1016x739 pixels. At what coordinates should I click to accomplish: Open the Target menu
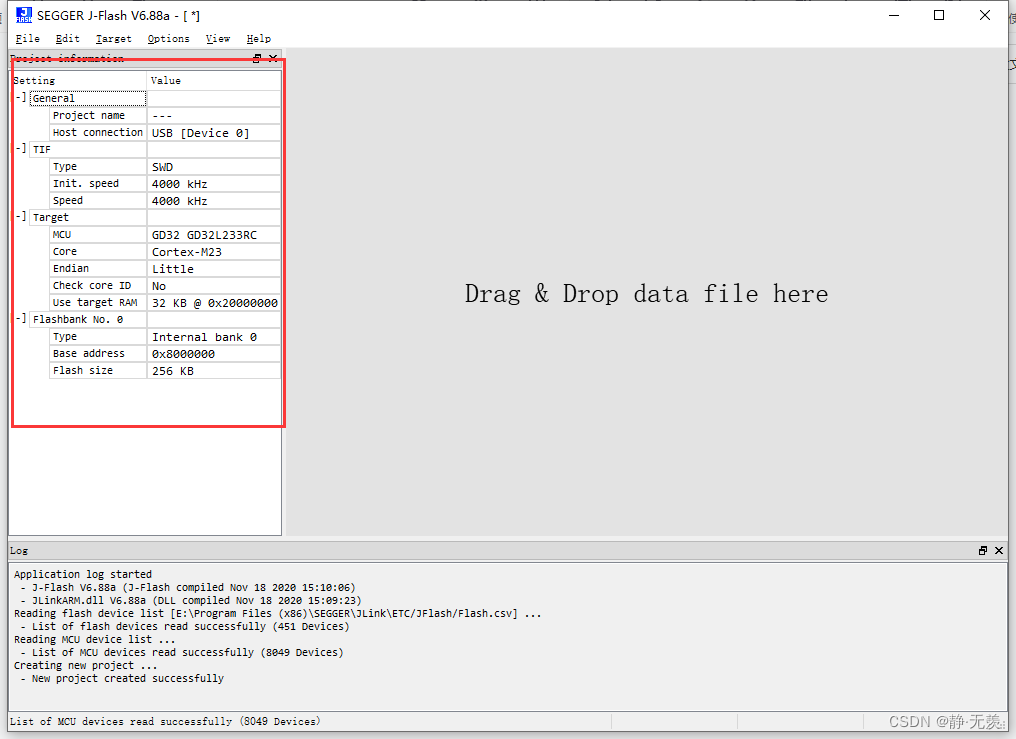tap(113, 39)
